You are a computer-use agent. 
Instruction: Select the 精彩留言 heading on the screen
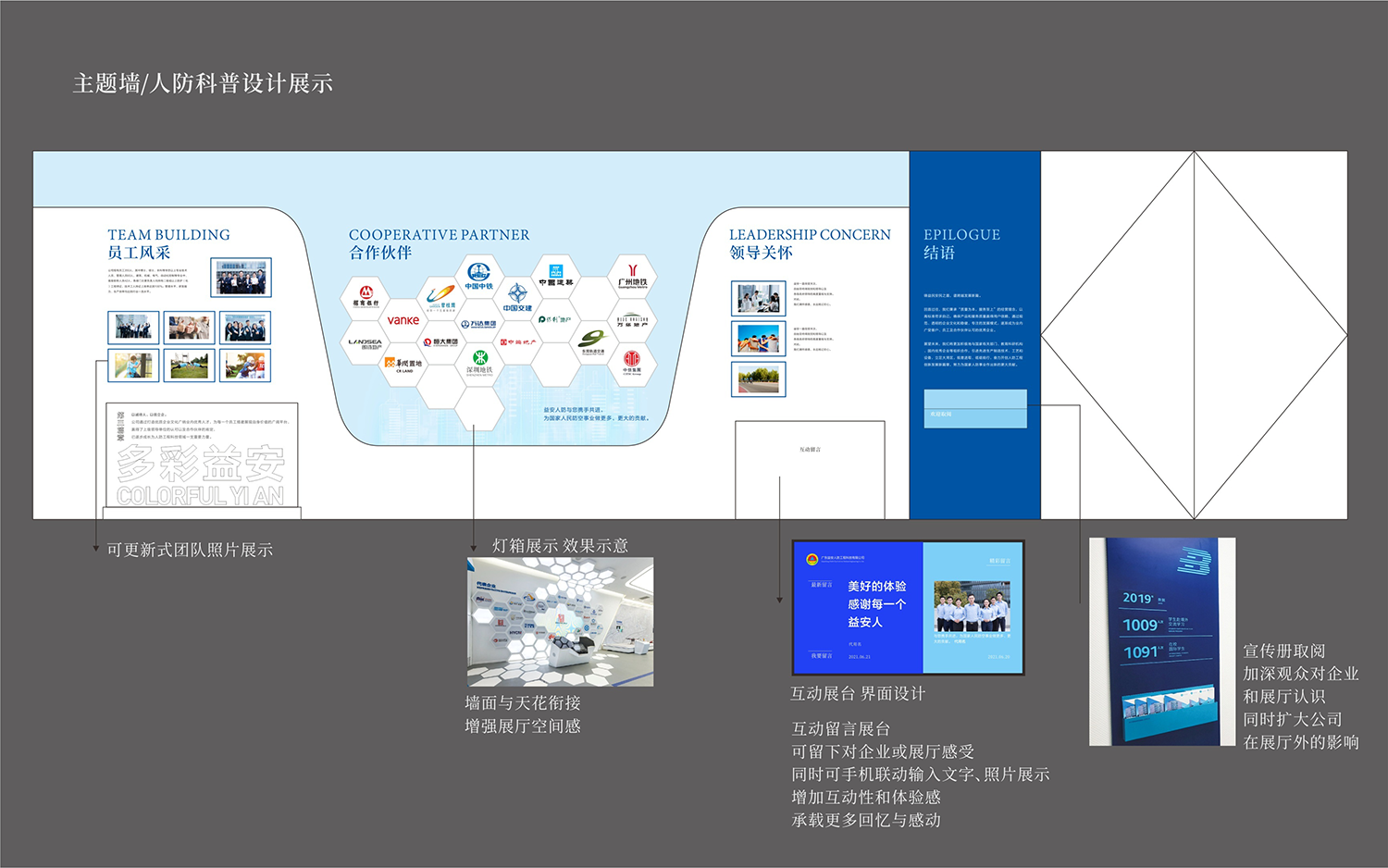pos(999,561)
